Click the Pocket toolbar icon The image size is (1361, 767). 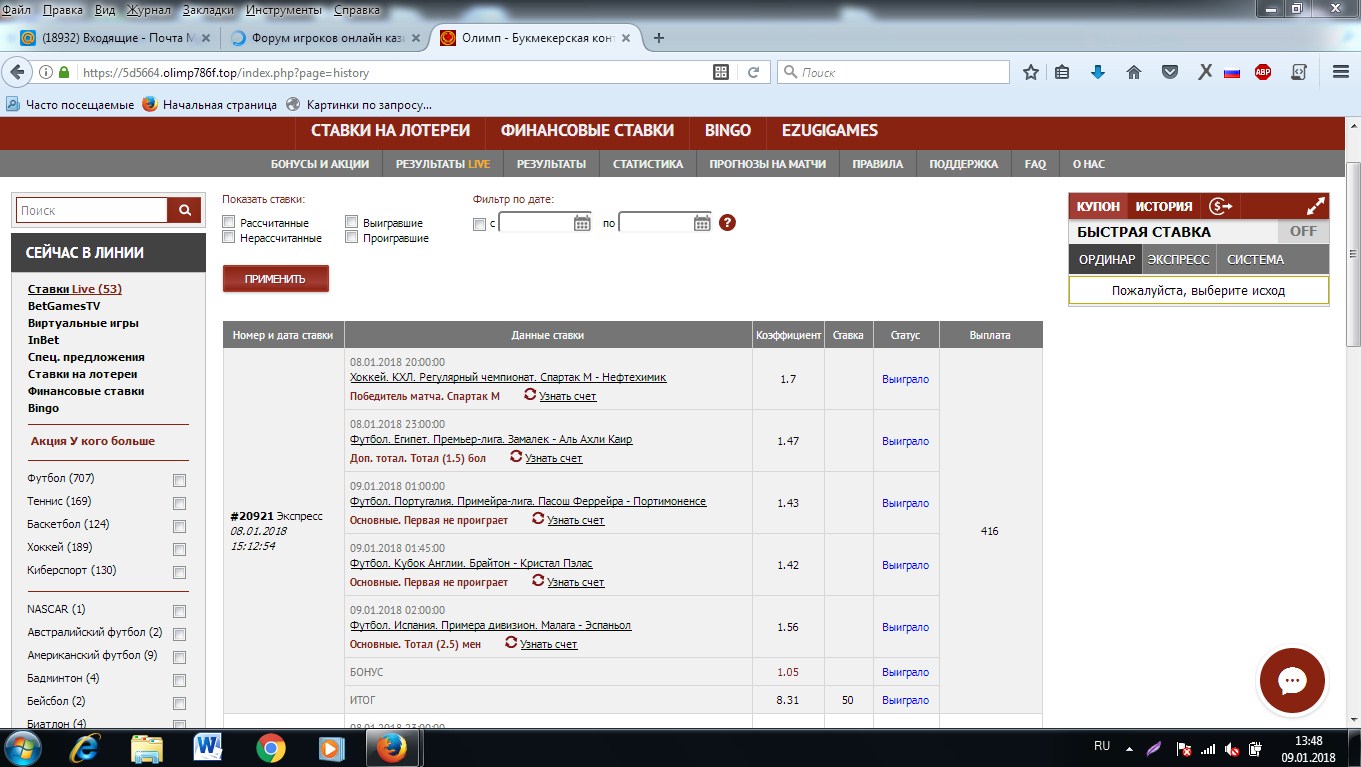(1169, 72)
